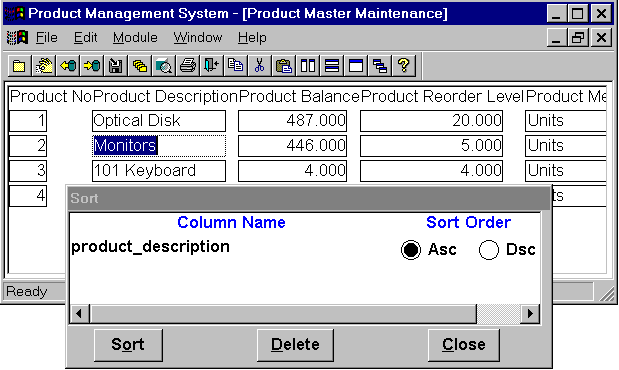The width and height of the screenshot is (619, 370).
Task: Restore the inner Product Master Maintenance window
Action: coord(578,38)
